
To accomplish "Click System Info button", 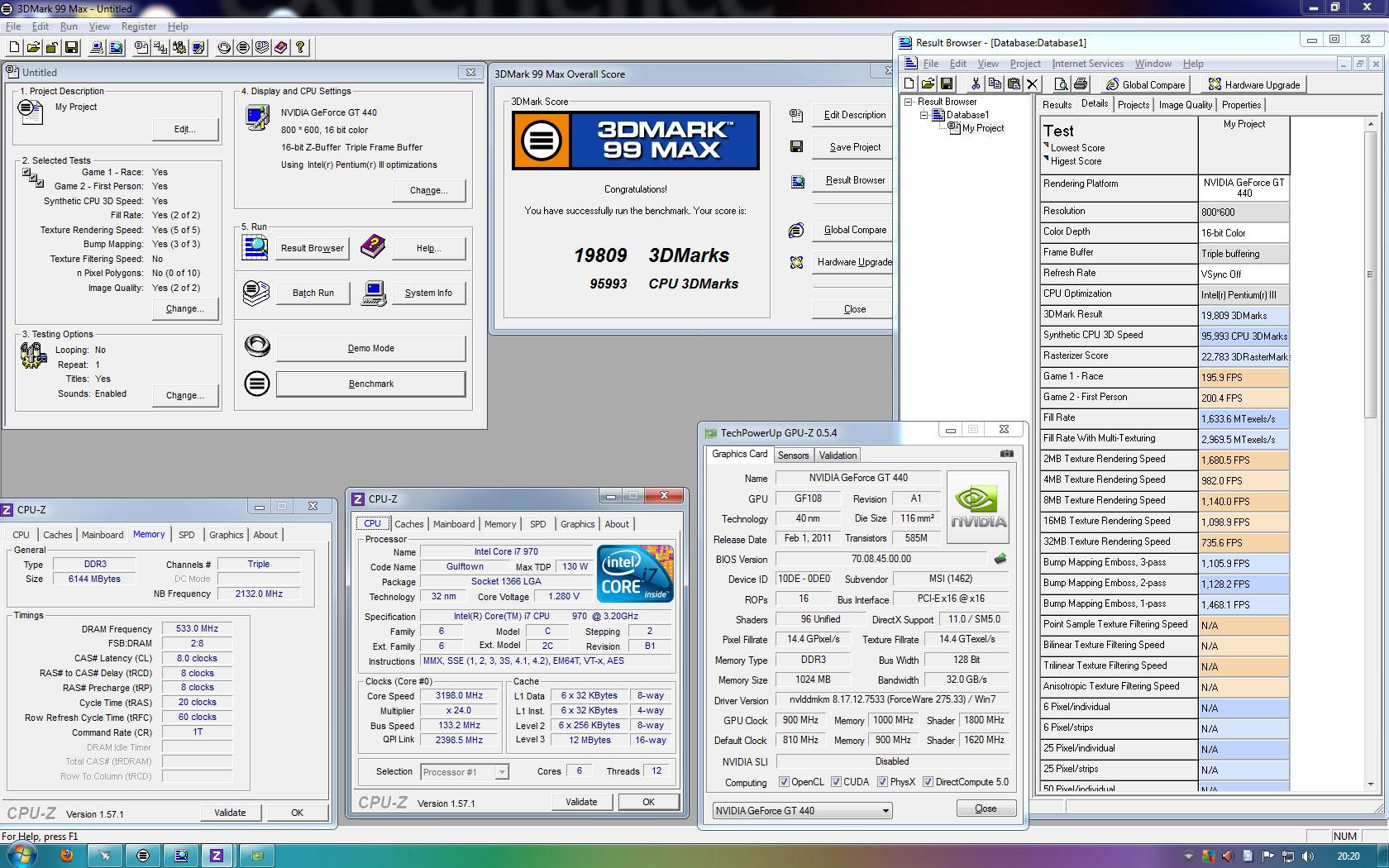I will 428,293.
